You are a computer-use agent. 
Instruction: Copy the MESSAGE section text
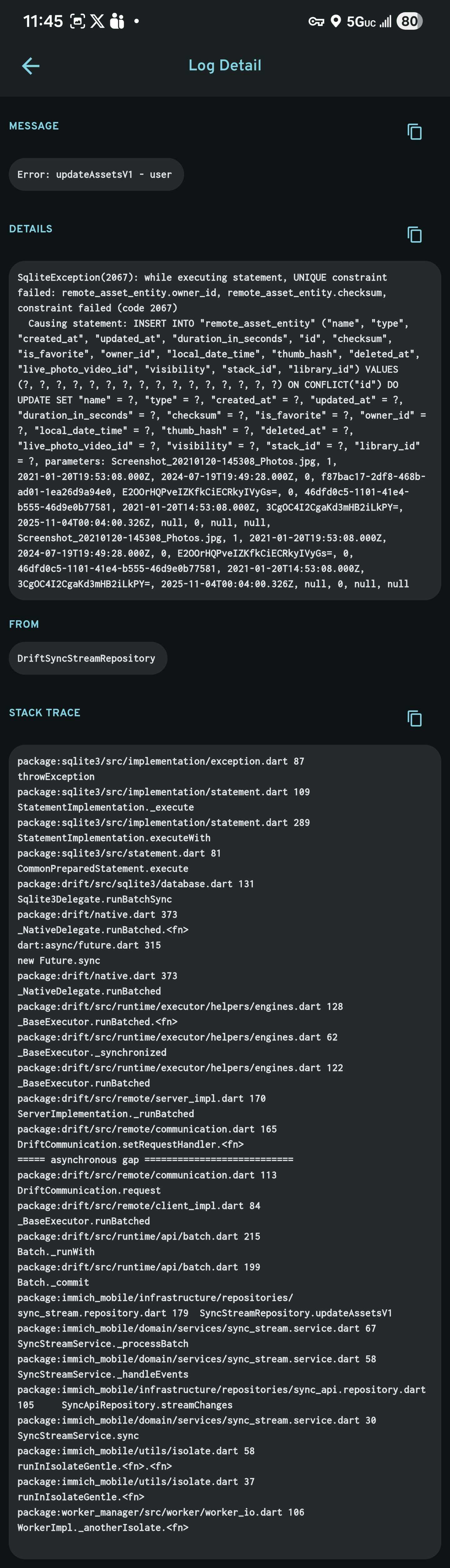pyautogui.click(x=414, y=131)
